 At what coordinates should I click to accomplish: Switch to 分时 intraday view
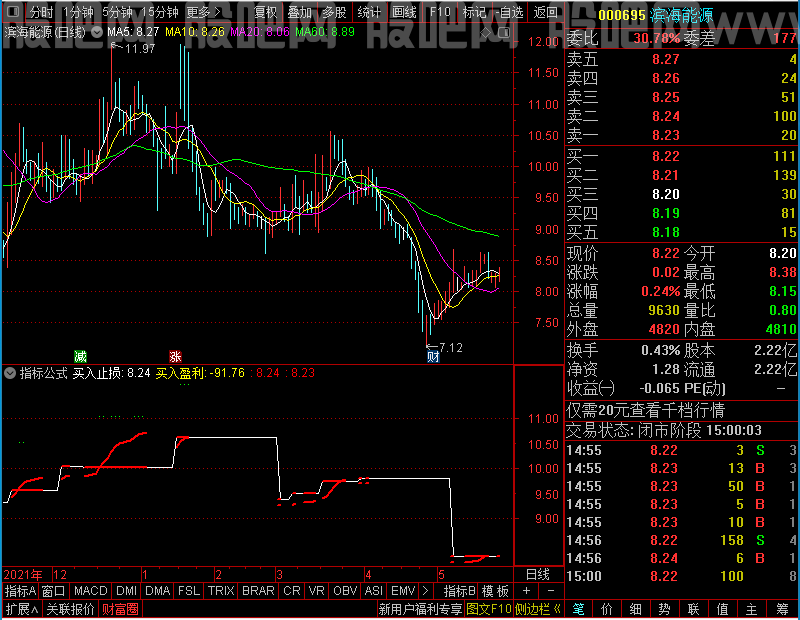(41, 12)
